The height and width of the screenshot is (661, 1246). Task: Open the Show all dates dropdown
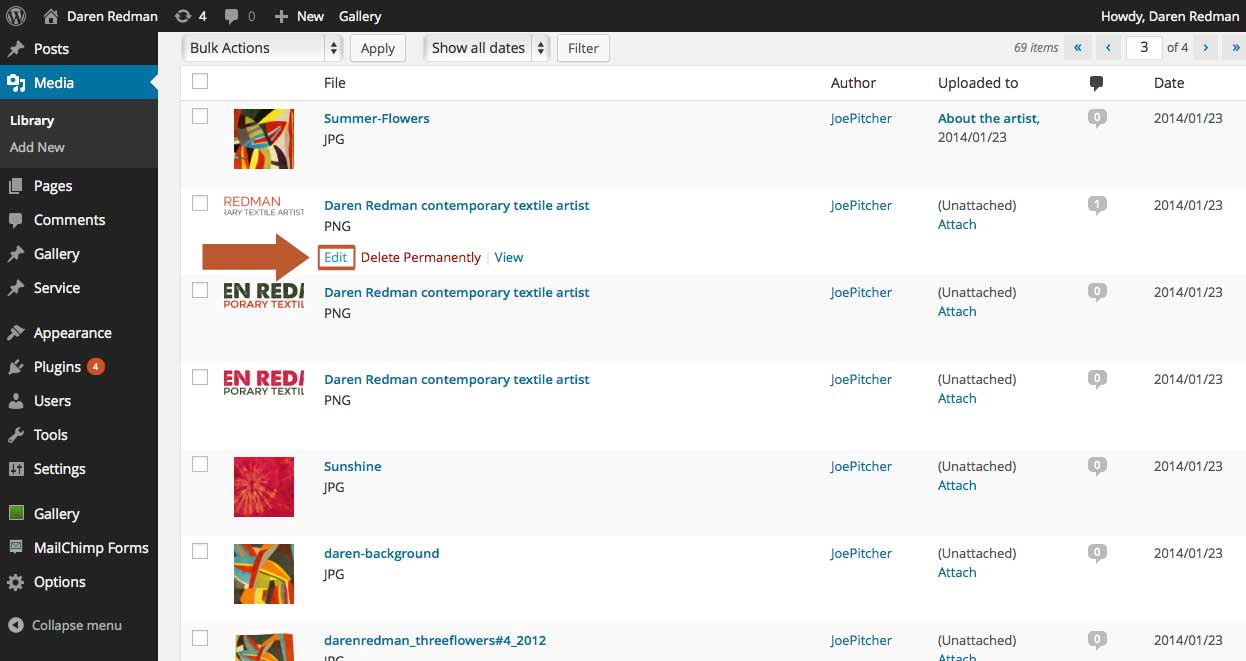pos(487,48)
